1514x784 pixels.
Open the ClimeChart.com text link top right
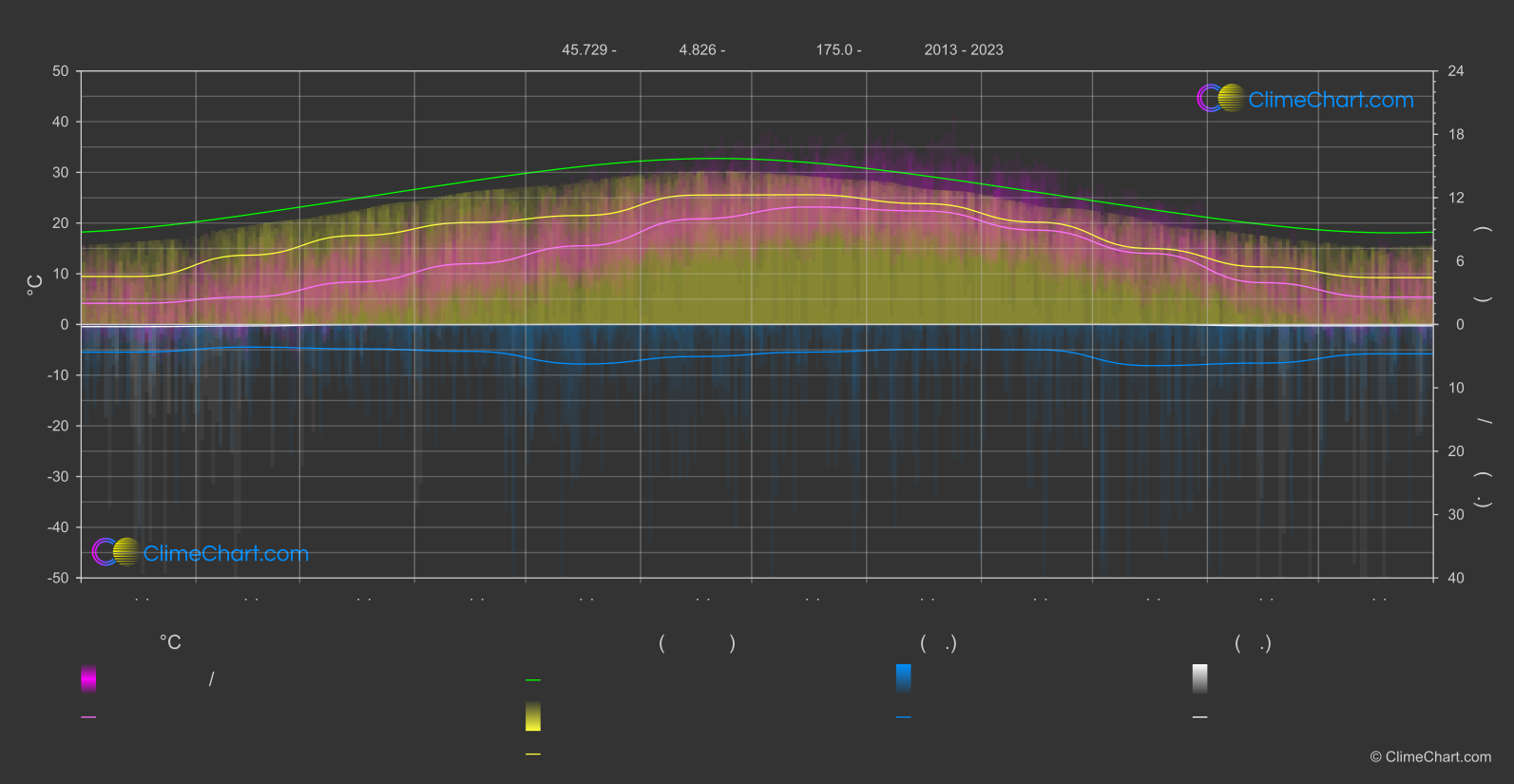pyautogui.click(x=1331, y=100)
